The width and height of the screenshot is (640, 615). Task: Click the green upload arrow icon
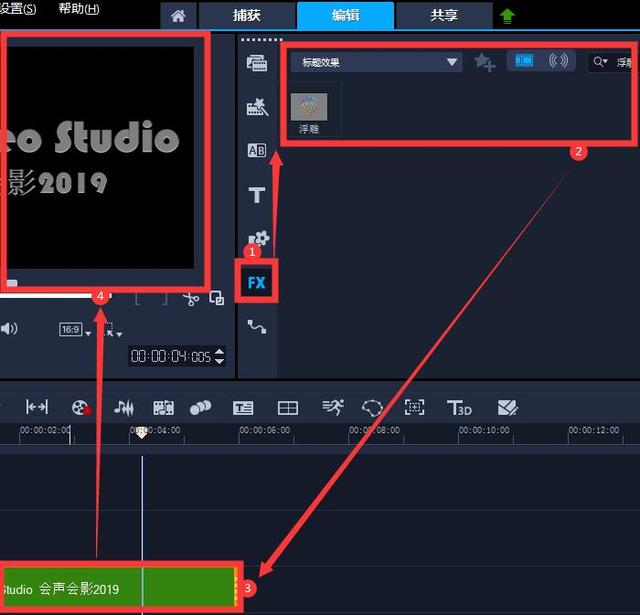507,16
